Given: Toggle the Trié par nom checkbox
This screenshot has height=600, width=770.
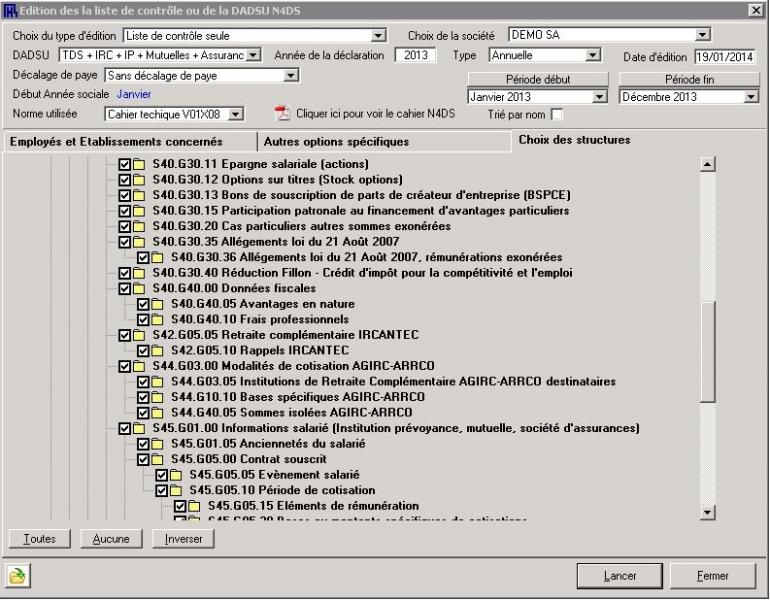Looking at the screenshot, I should point(557,114).
